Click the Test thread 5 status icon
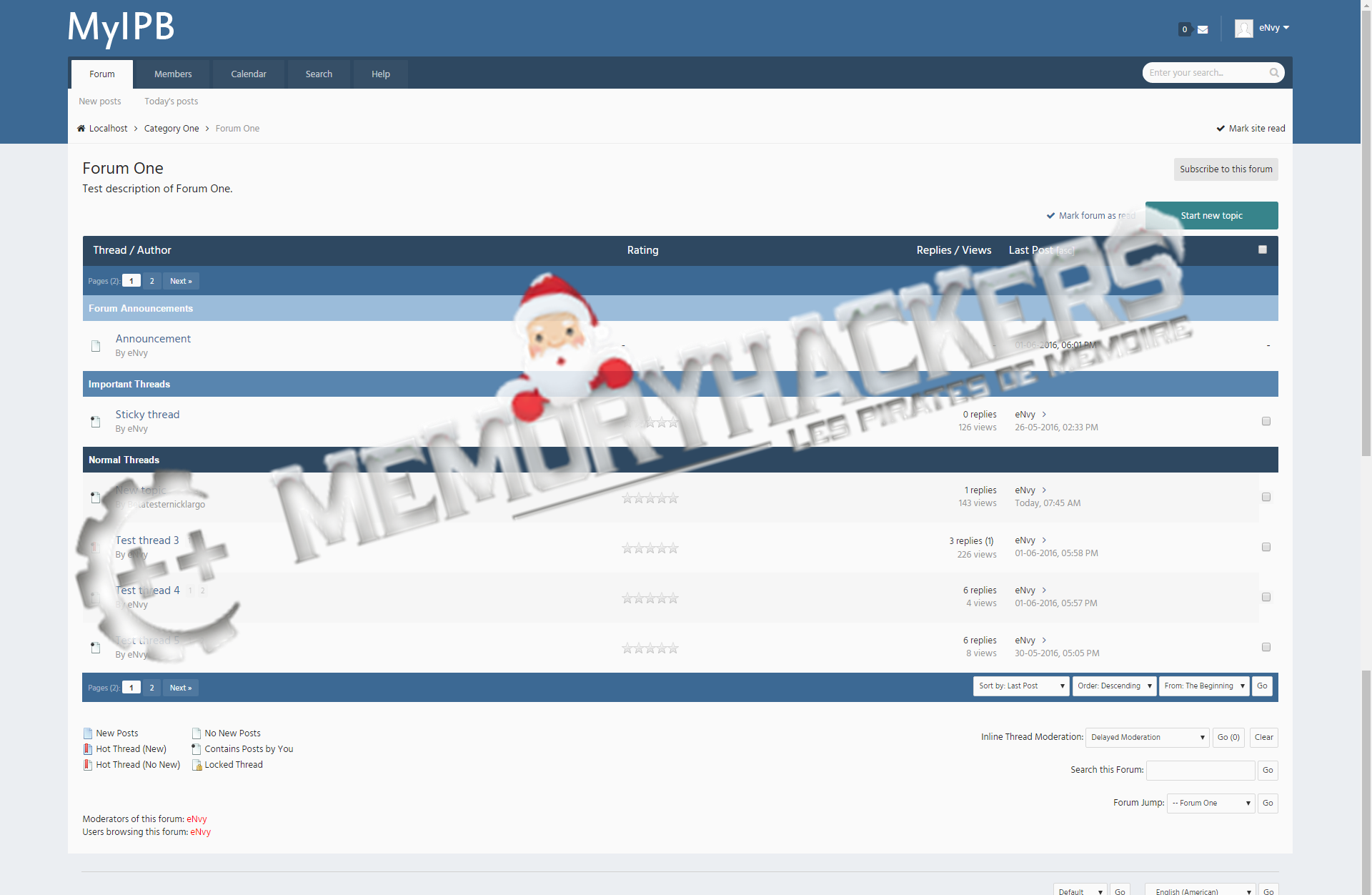This screenshot has width=1372, height=895. [96, 648]
